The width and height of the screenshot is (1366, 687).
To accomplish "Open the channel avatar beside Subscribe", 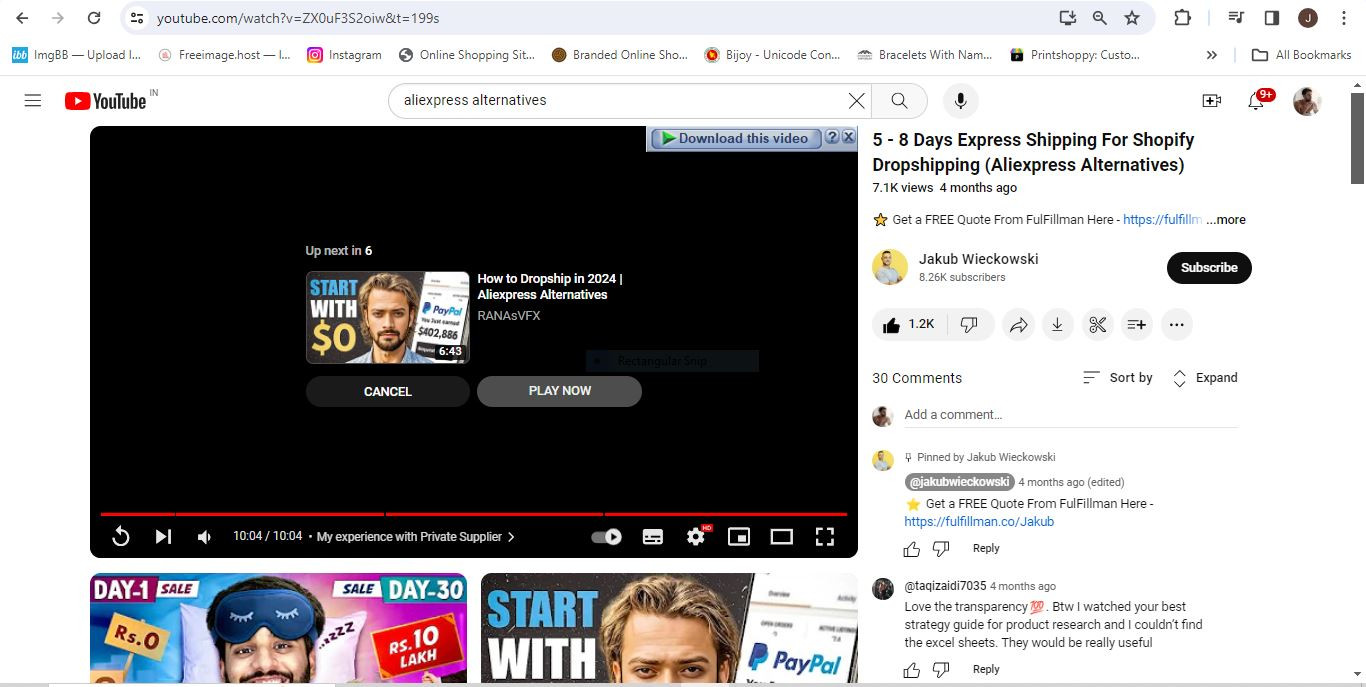I will coord(889,268).
